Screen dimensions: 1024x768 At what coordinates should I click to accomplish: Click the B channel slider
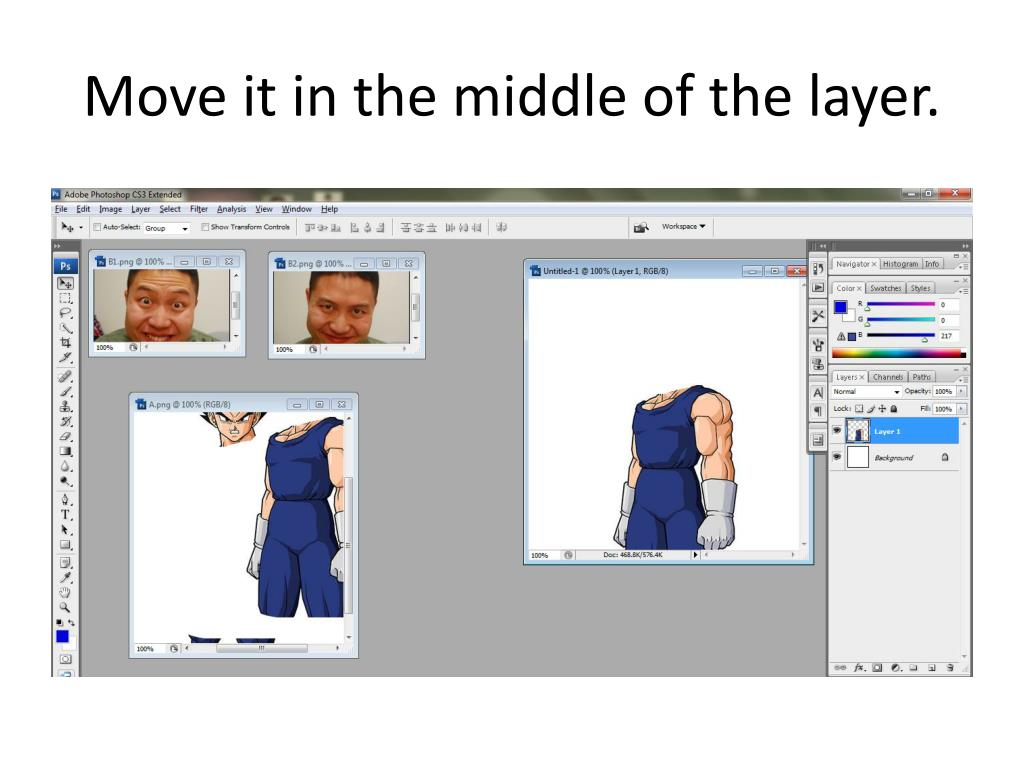tap(901, 336)
